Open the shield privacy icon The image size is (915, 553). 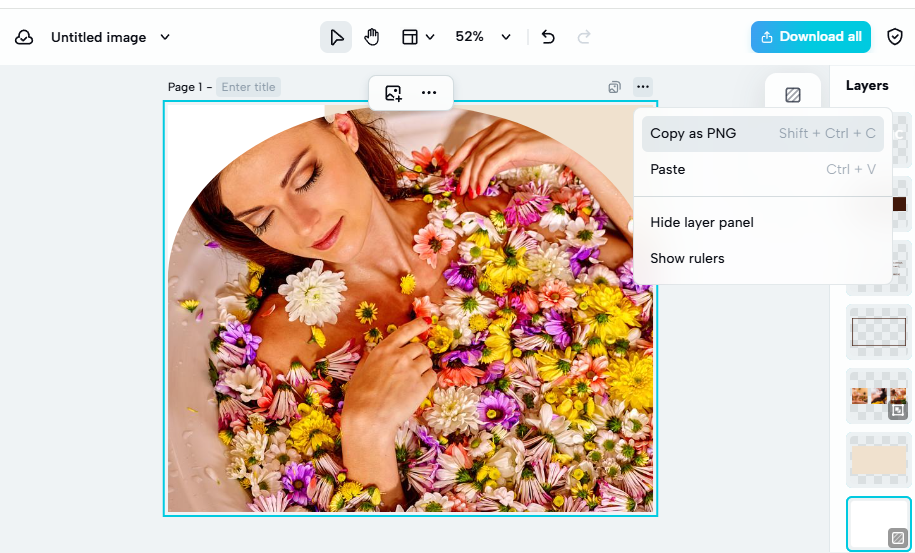895,37
